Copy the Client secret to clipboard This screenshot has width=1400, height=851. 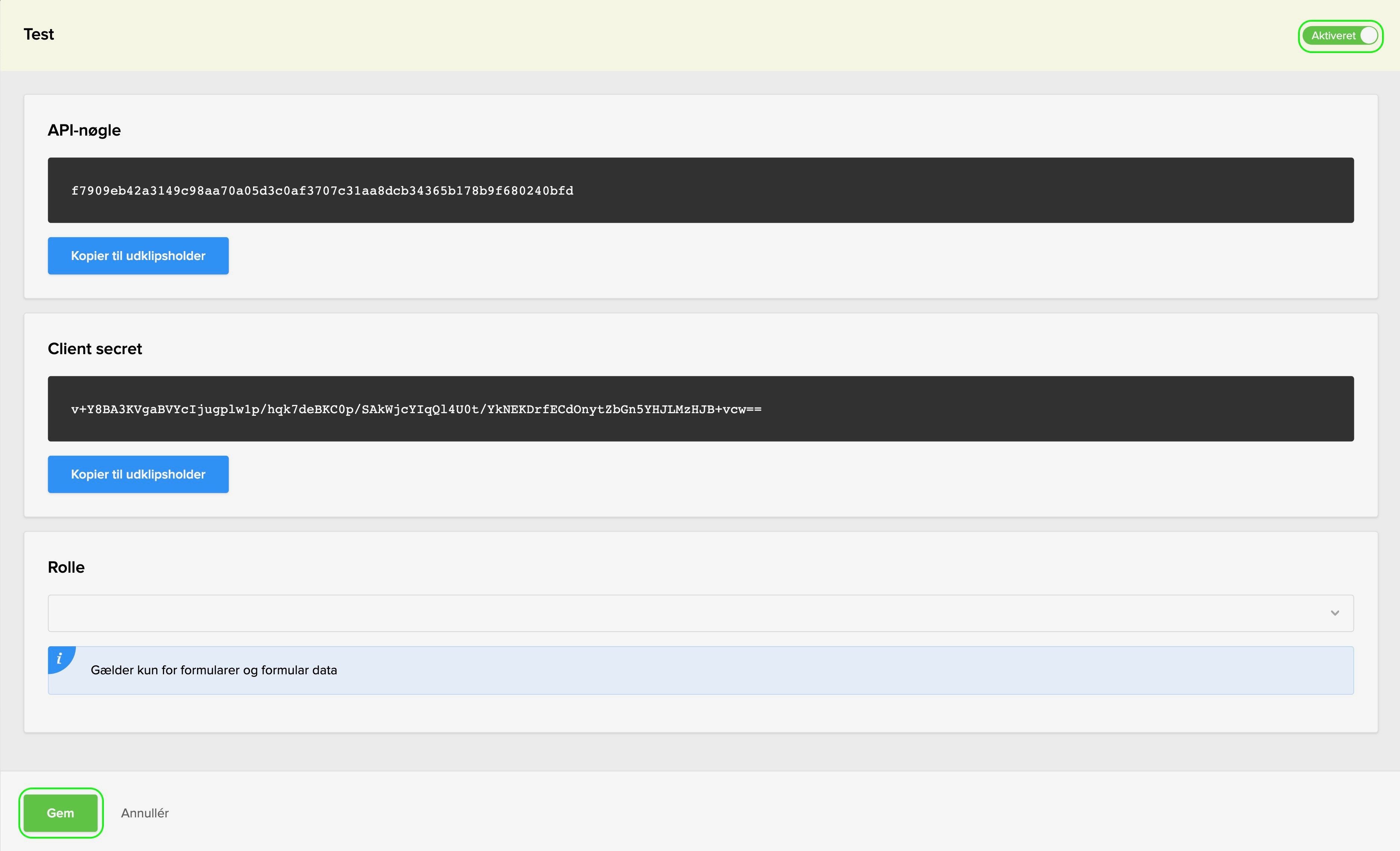138,474
